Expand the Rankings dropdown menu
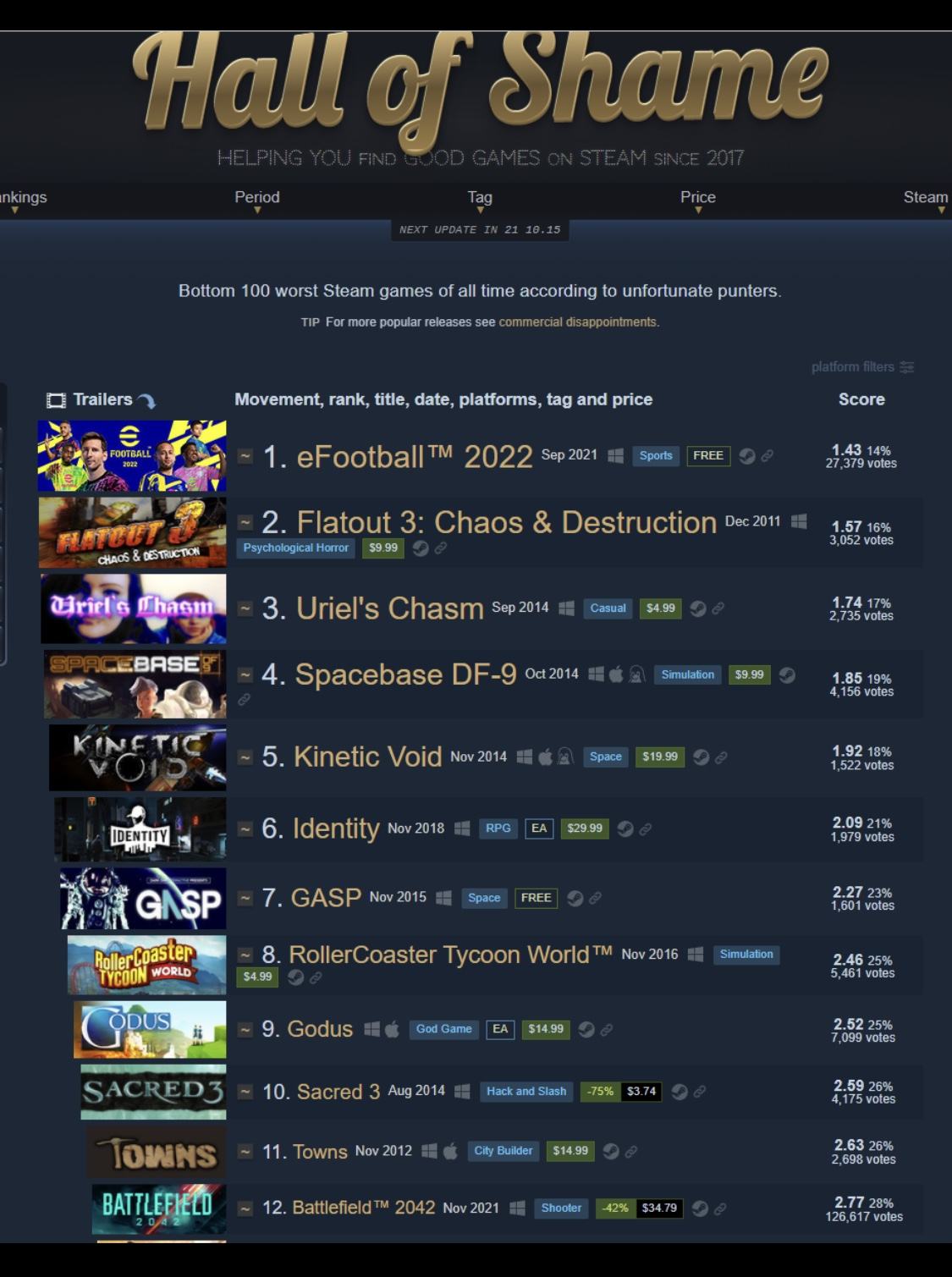The image size is (952, 1277). click(23, 201)
